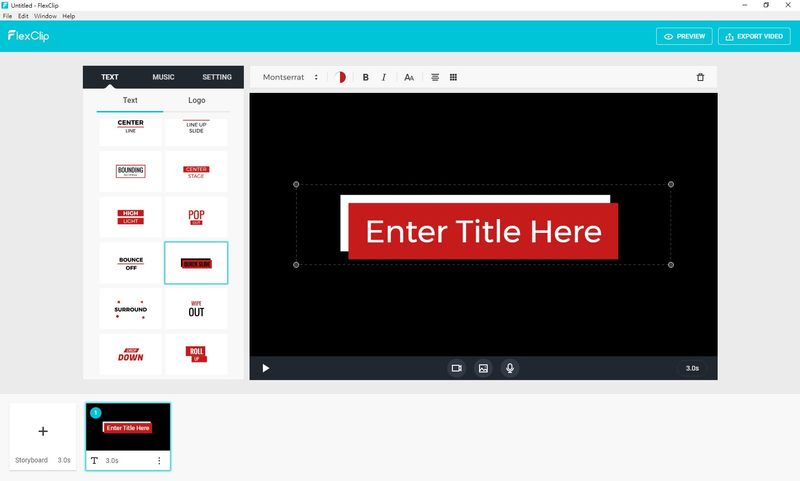Delete the selected text with trash icon
Viewport: 800px width, 481px height.
coord(700,78)
